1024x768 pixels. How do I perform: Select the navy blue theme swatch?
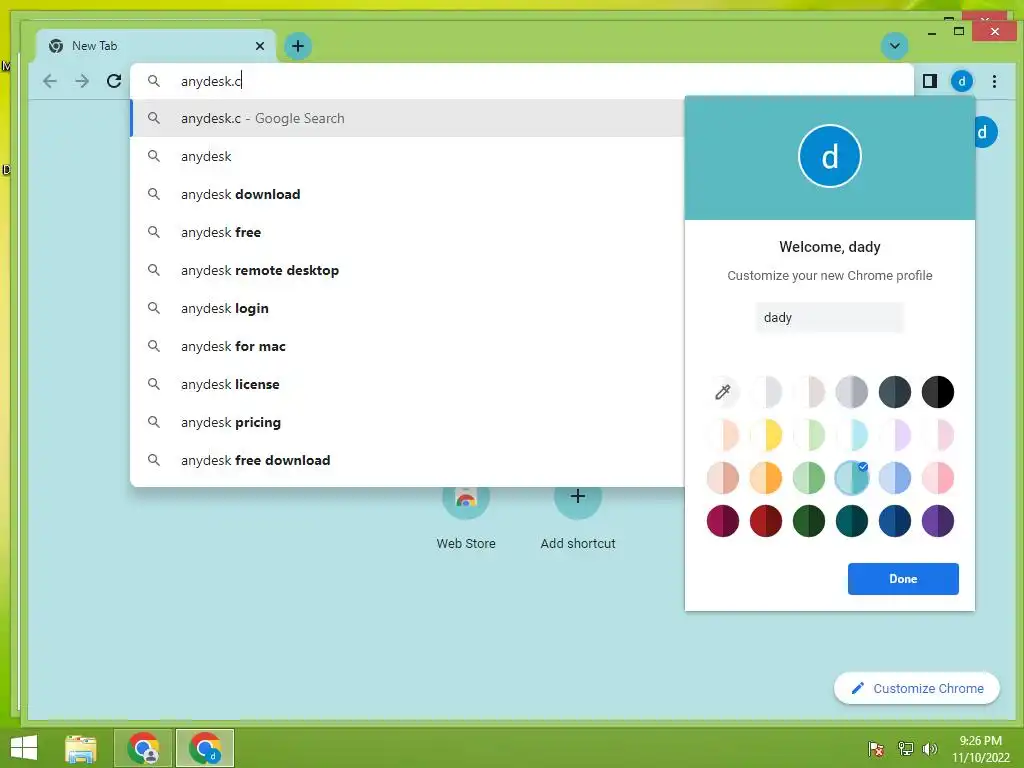click(894, 521)
